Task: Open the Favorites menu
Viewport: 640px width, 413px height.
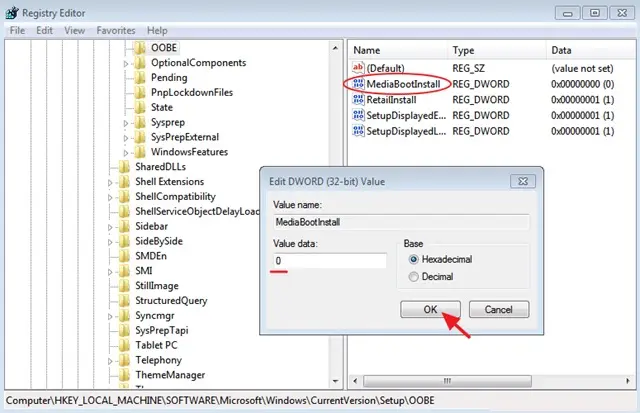Action: click(x=116, y=31)
